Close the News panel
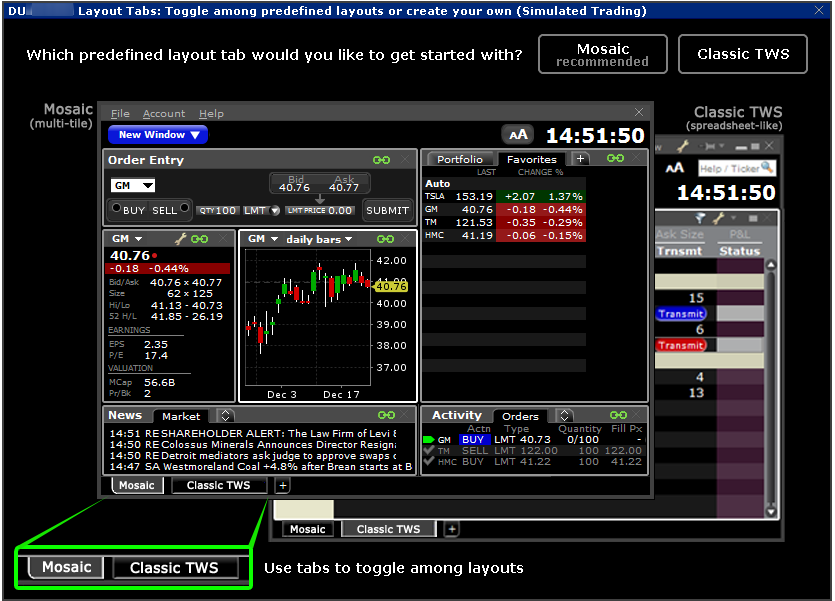The image size is (835, 601). pyautogui.click(x=407, y=415)
